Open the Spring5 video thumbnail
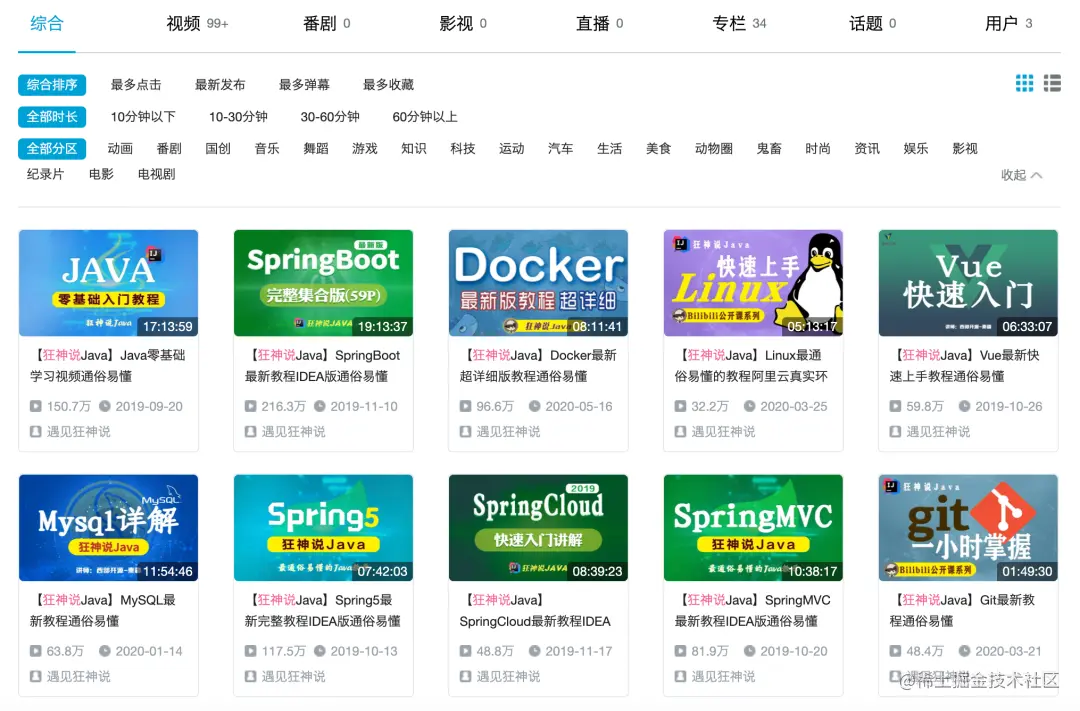Viewport: 1080px width, 711px height. coord(323,528)
